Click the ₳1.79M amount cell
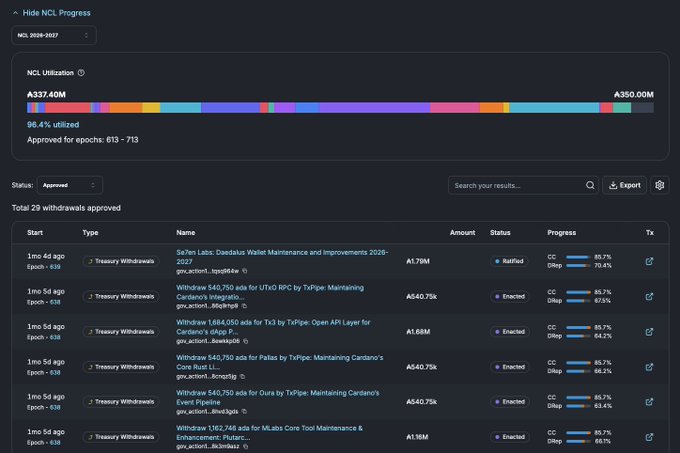 pos(418,261)
